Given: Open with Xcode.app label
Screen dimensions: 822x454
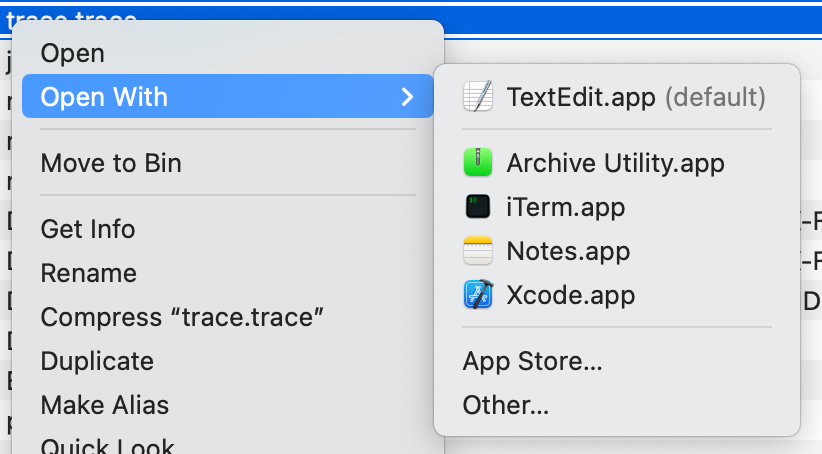Looking at the screenshot, I should [571, 295].
